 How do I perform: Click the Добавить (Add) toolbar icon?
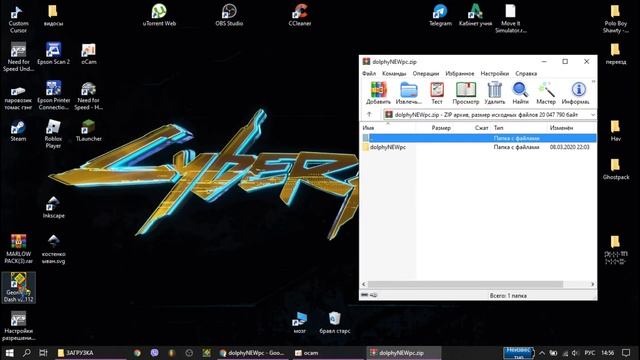(x=378, y=93)
